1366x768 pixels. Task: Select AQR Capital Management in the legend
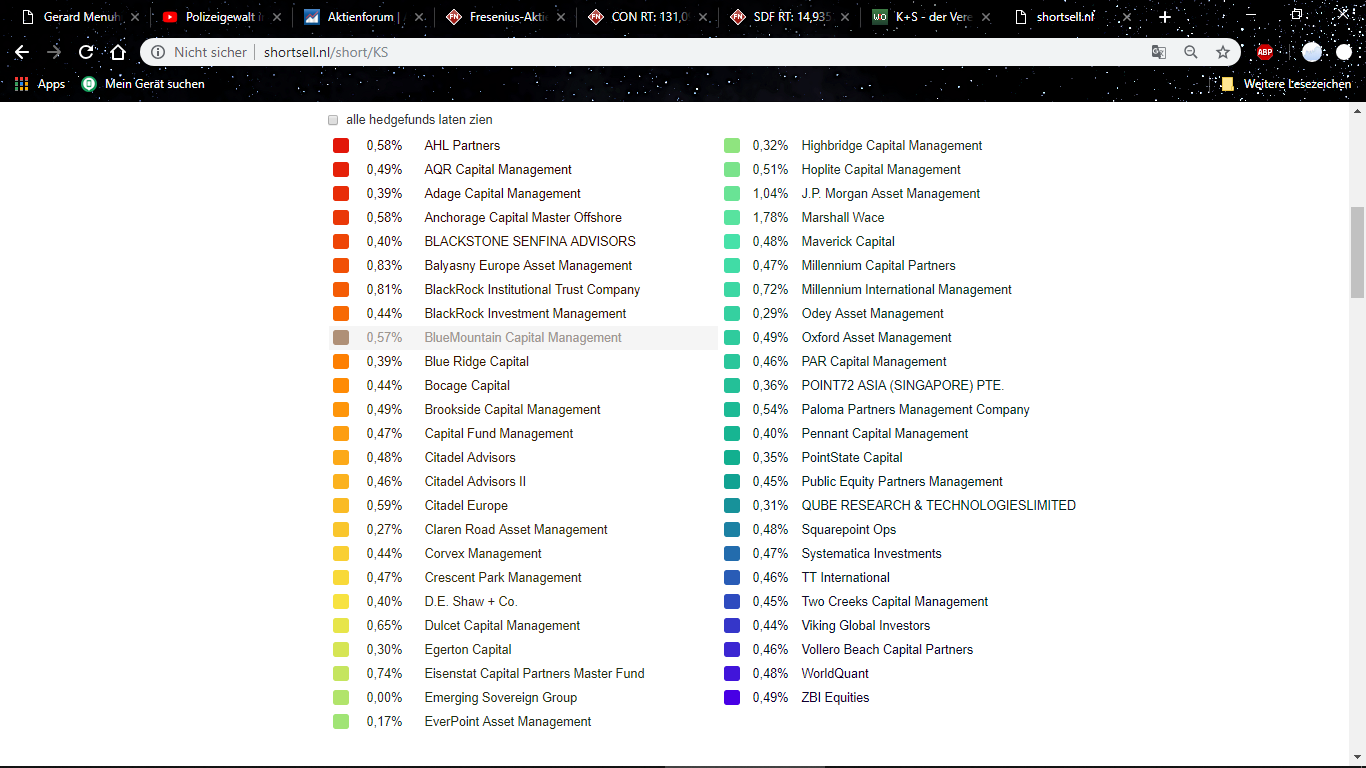498,169
